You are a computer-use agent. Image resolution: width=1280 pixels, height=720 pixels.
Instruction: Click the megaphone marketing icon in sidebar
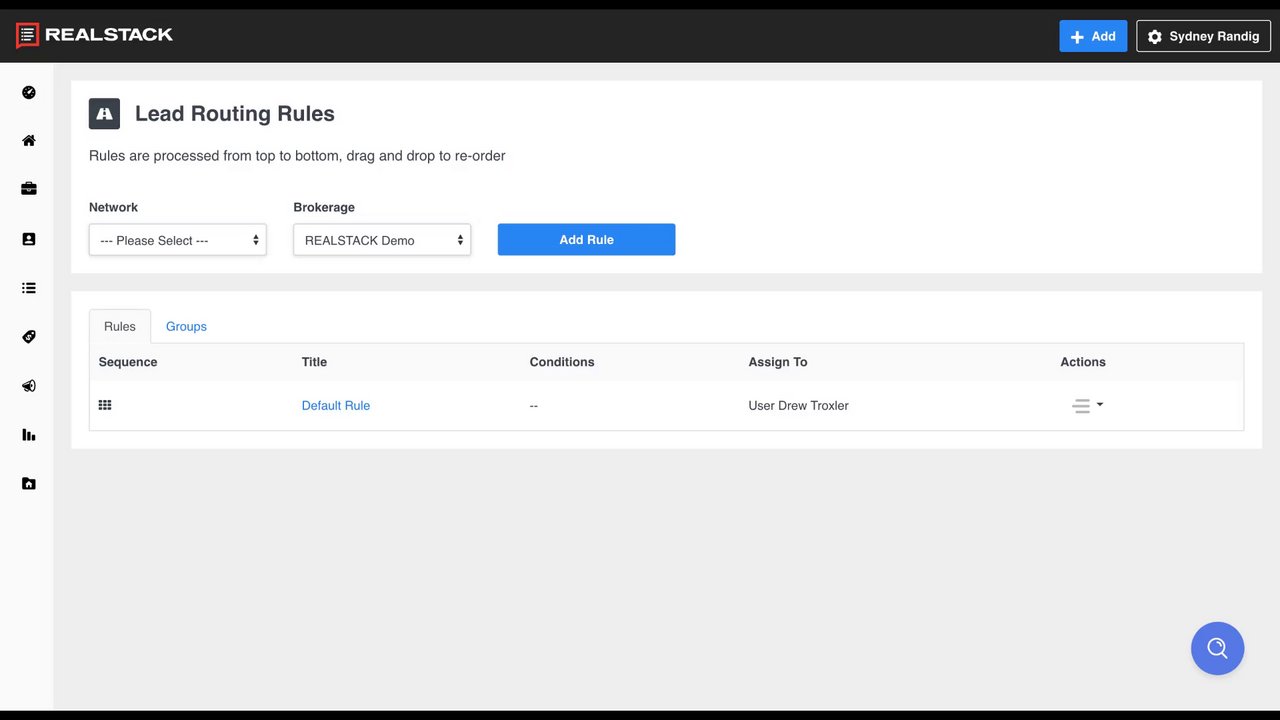click(29, 386)
